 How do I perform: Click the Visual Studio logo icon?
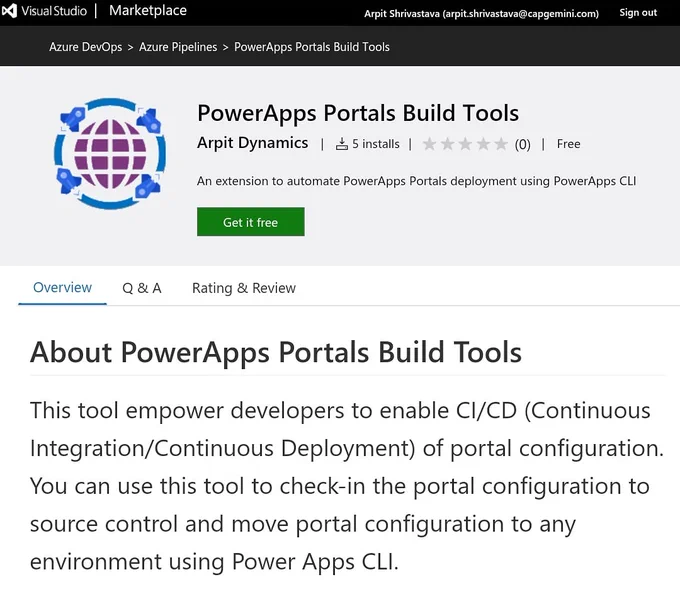point(9,11)
